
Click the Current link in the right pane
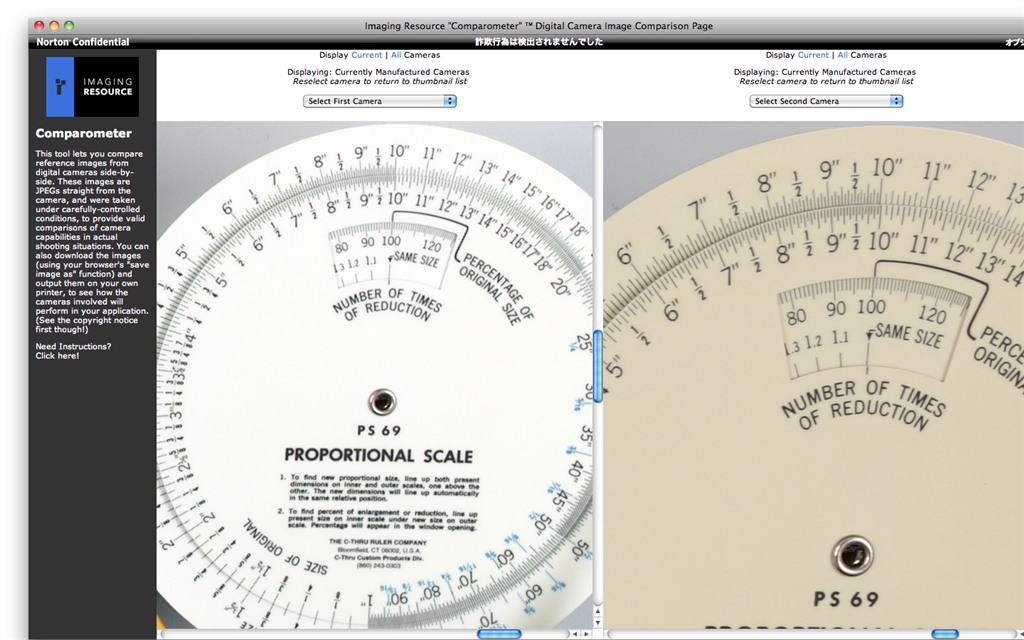point(813,55)
